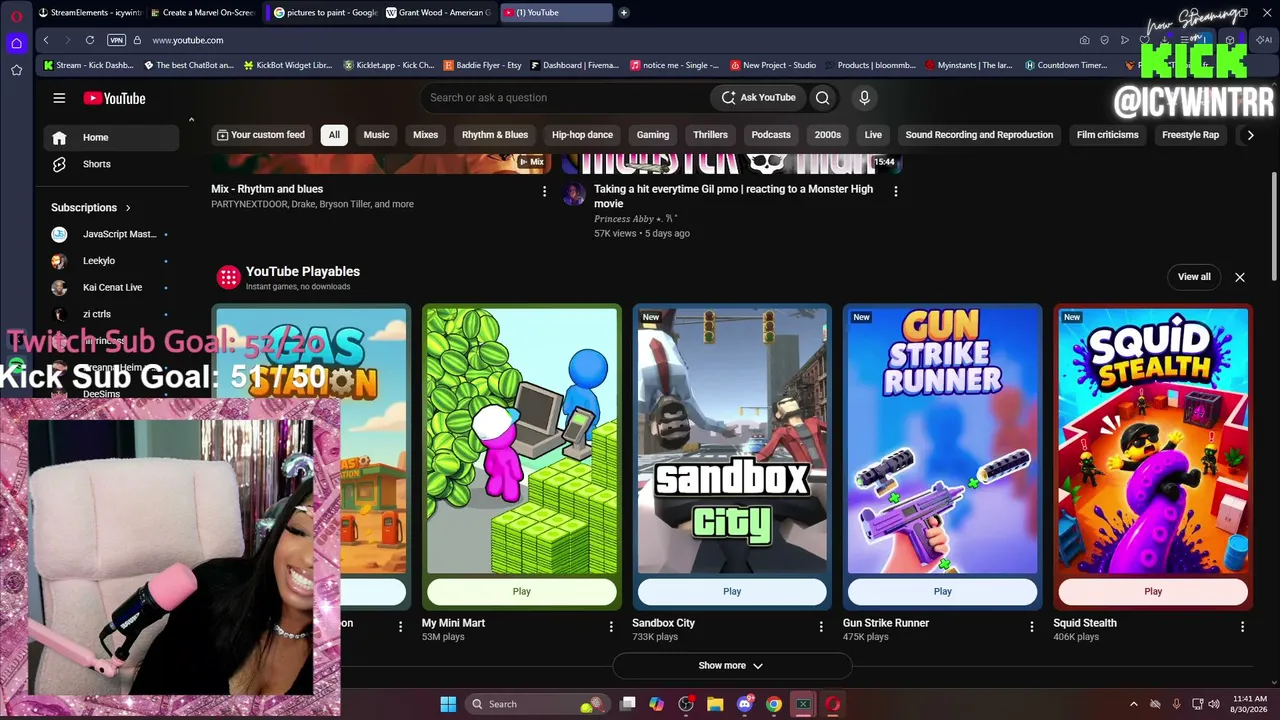Switch to the Grant Wood browser tab
Screen dimensions: 1280x720
click(439, 13)
